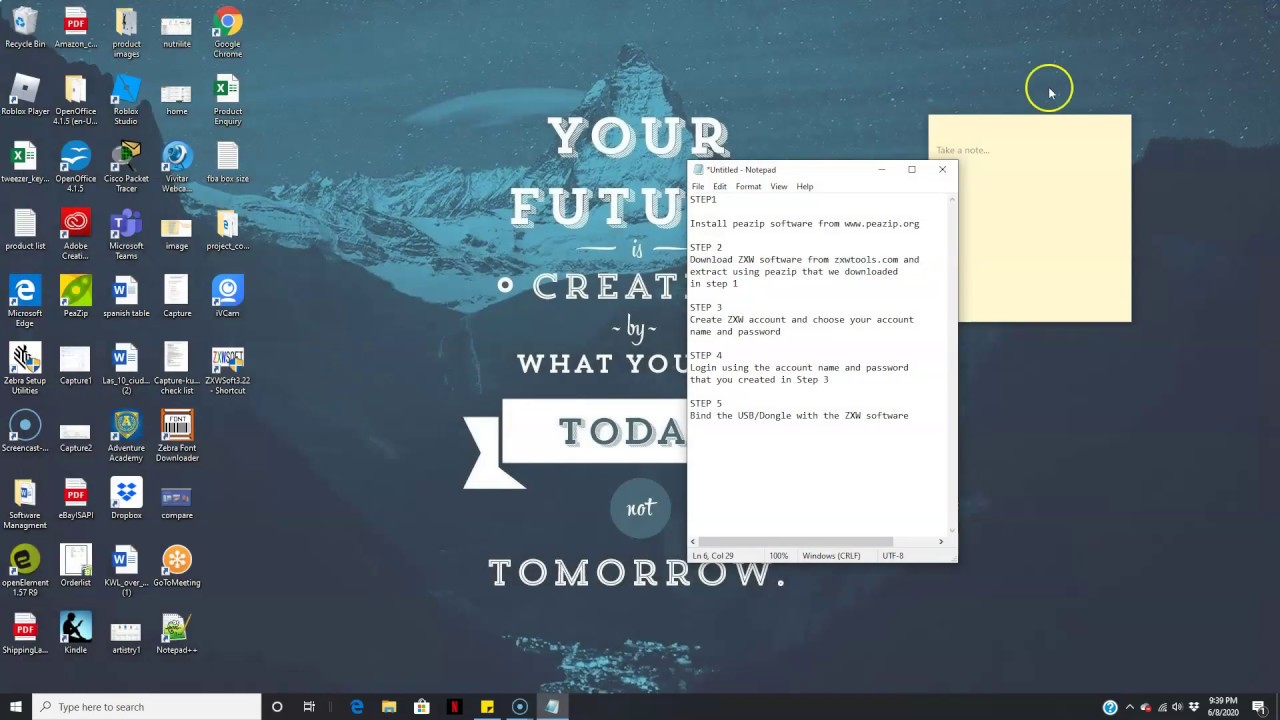This screenshot has width=1280, height=720.
Task: Select the Roblox Studio desktop icon
Action: coord(126,99)
